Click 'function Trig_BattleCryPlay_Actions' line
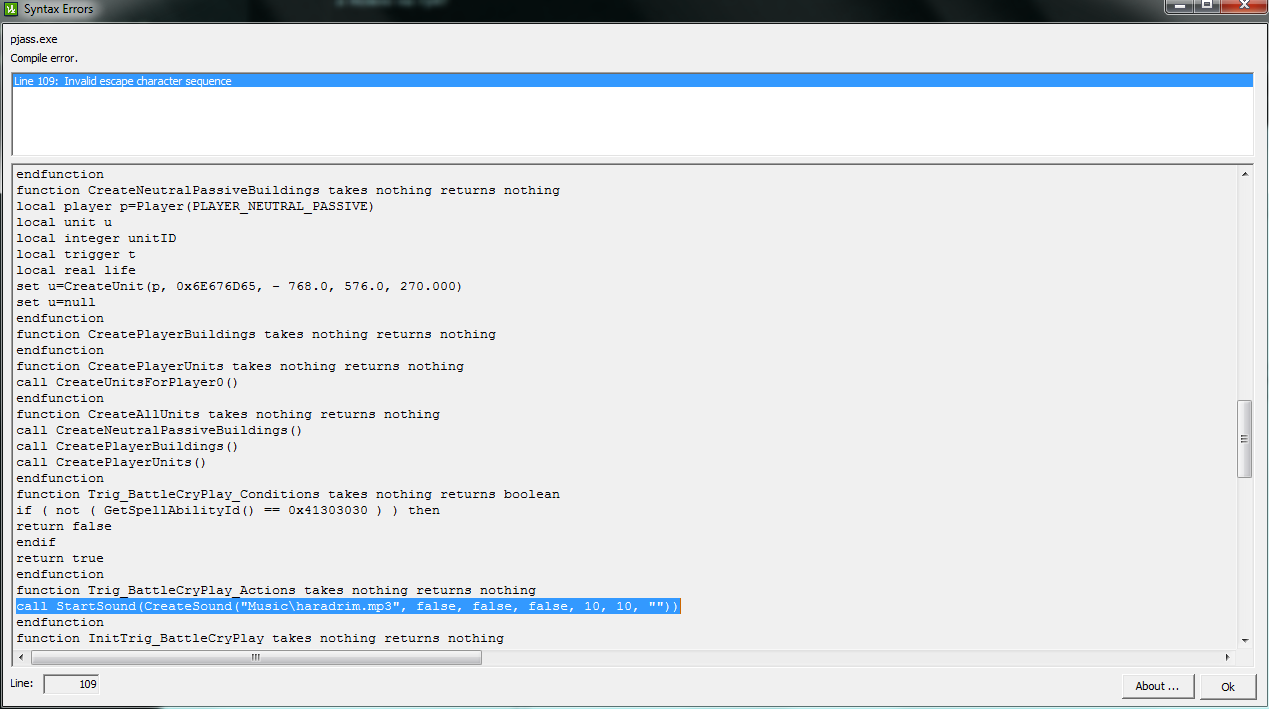1269x709 pixels. tap(276, 590)
